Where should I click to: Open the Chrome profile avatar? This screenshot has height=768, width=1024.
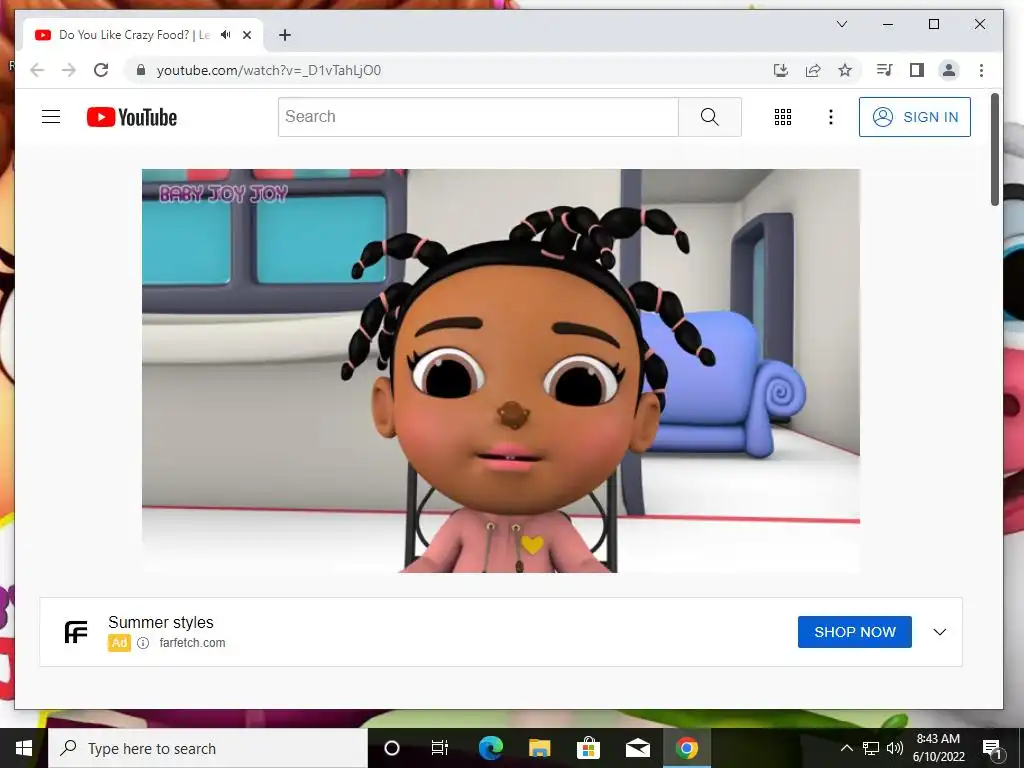949,70
